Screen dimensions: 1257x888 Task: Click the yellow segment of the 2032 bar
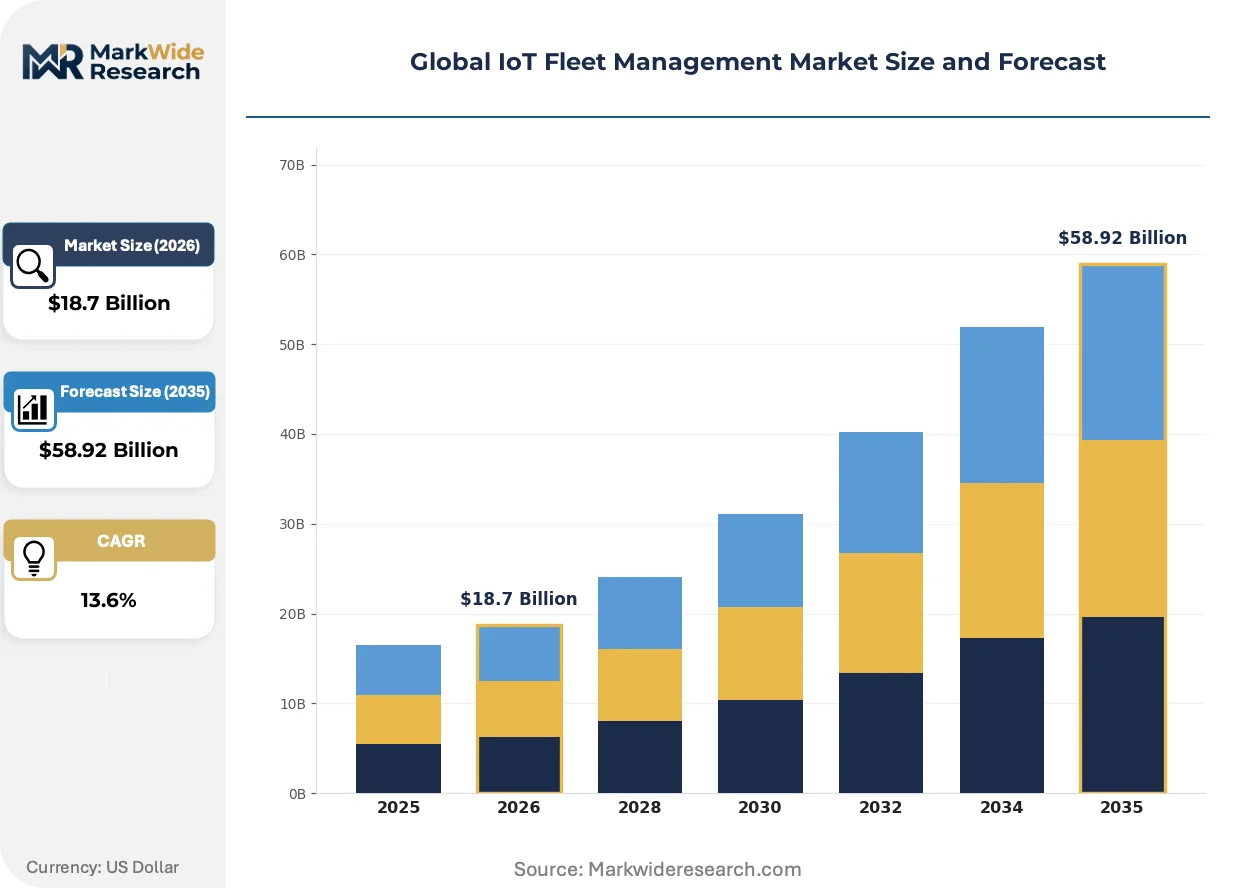click(x=881, y=613)
